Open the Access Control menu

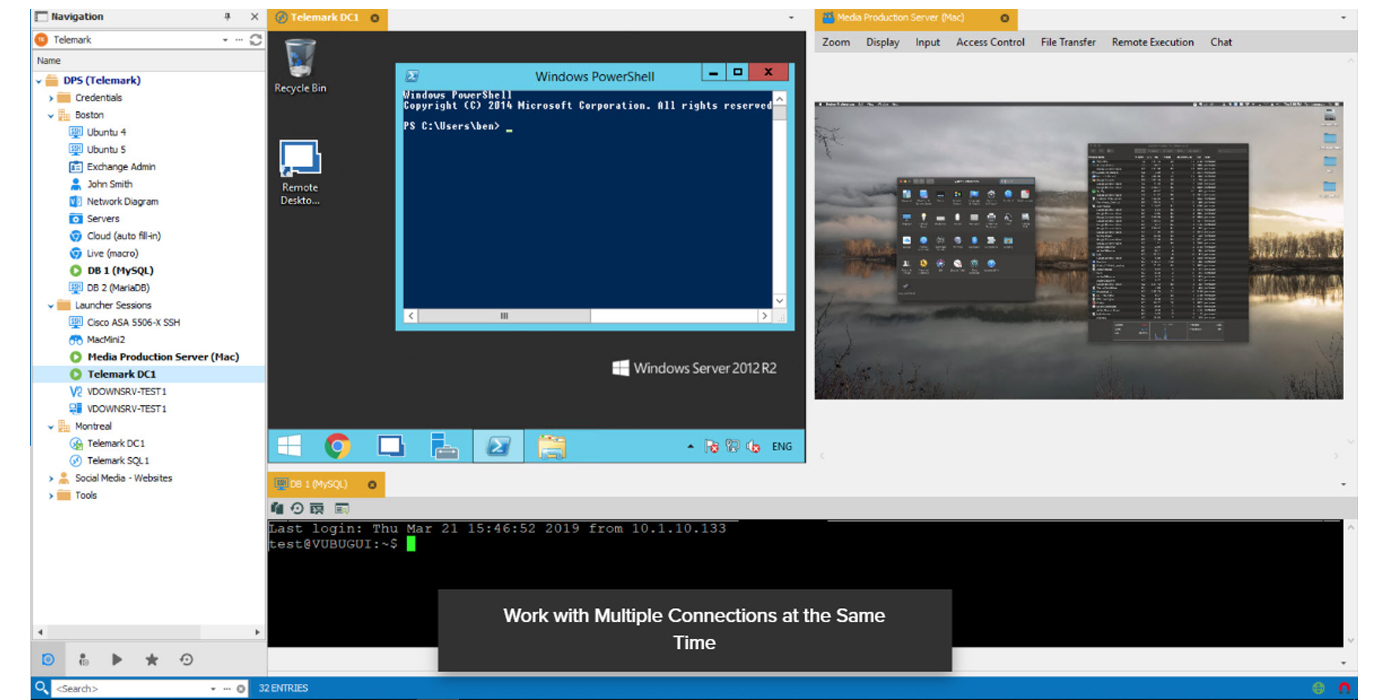990,42
